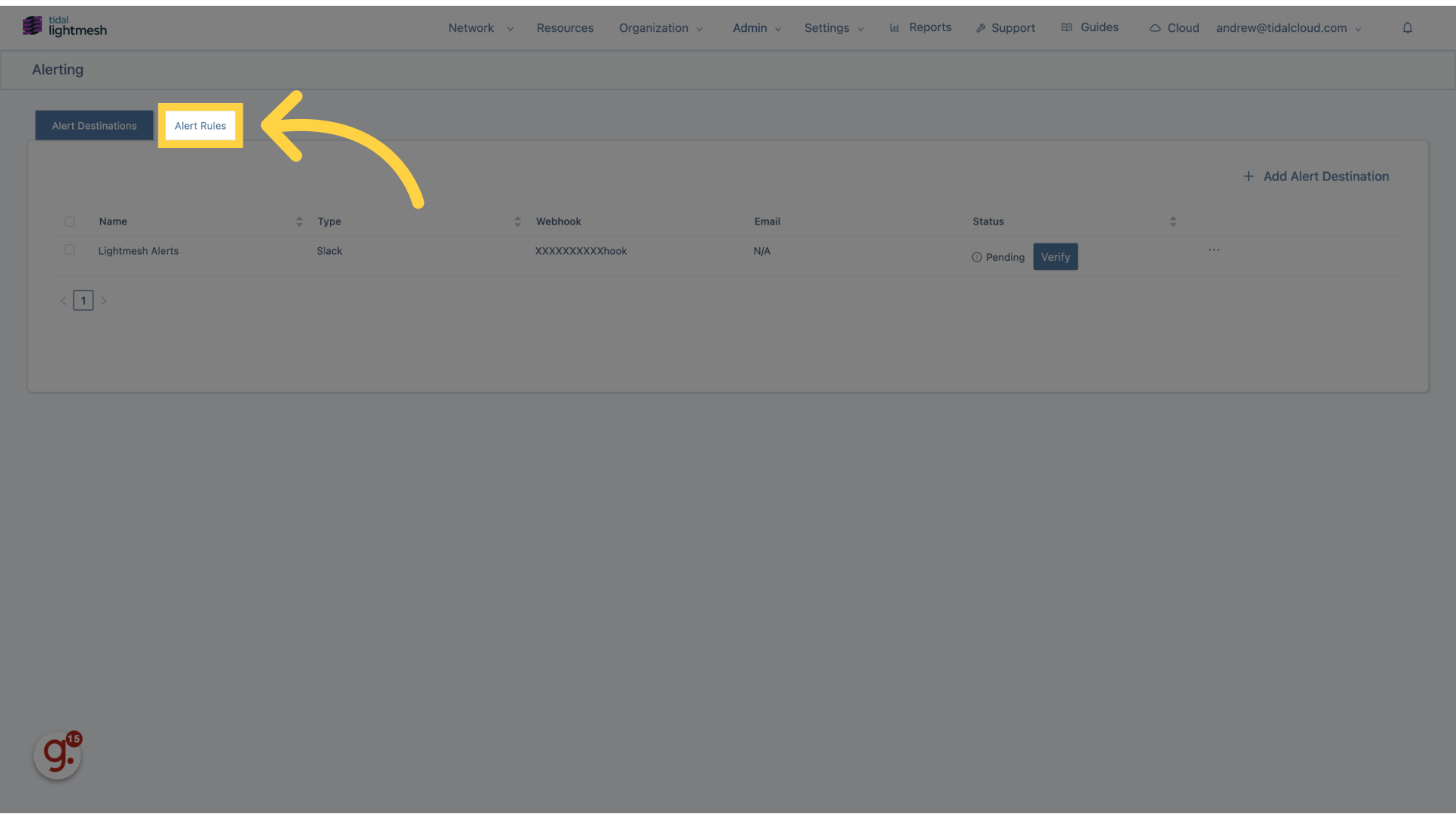Click the notifications bell icon
Viewport: 1456px width, 819px height.
point(1407,27)
